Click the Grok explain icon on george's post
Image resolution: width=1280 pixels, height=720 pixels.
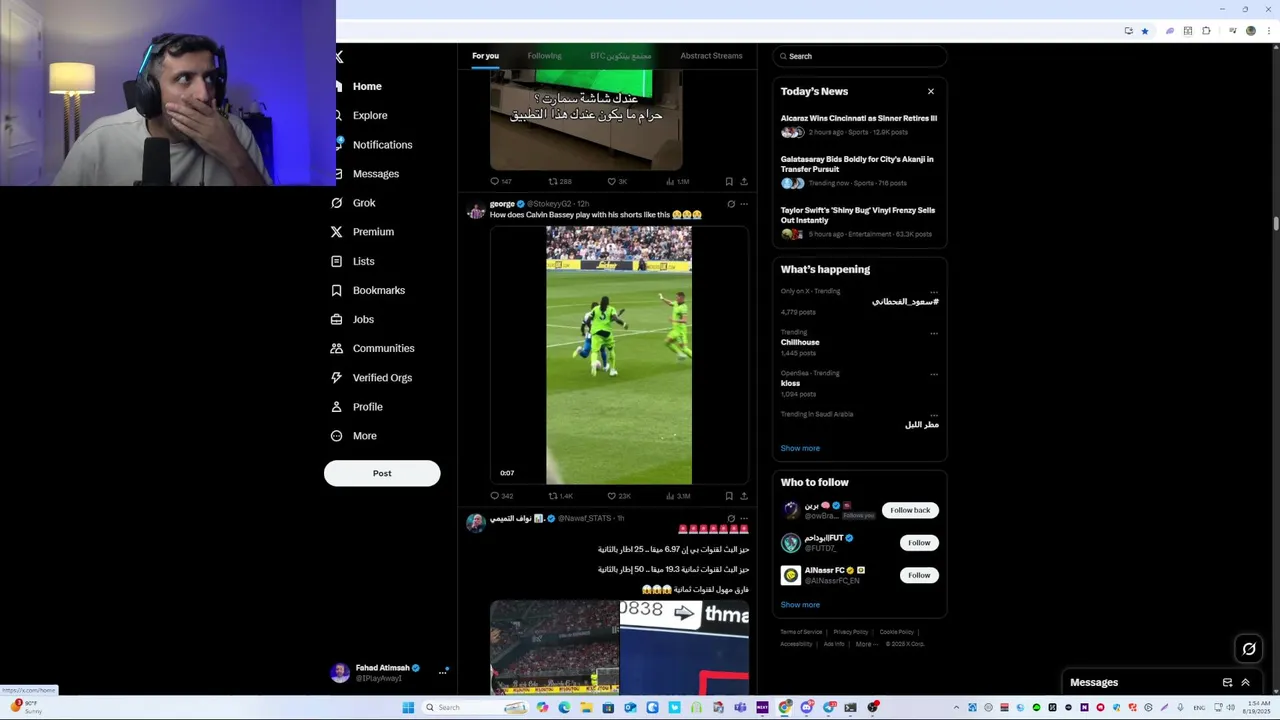click(x=731, y=204)
